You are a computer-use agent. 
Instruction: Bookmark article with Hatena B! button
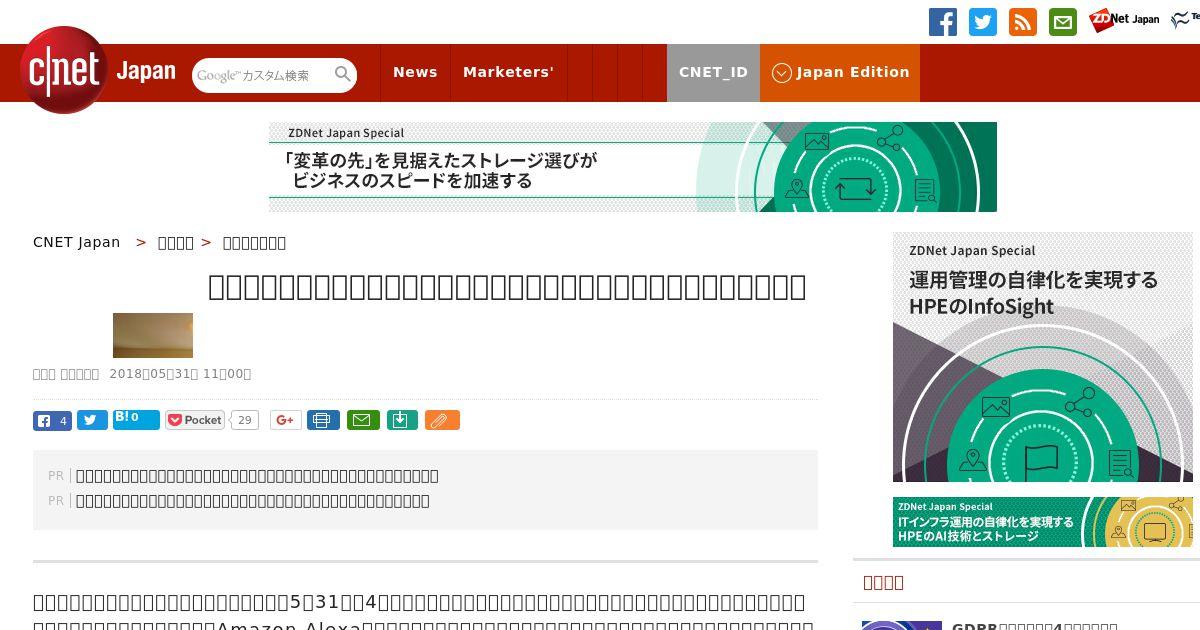(136, 420)
